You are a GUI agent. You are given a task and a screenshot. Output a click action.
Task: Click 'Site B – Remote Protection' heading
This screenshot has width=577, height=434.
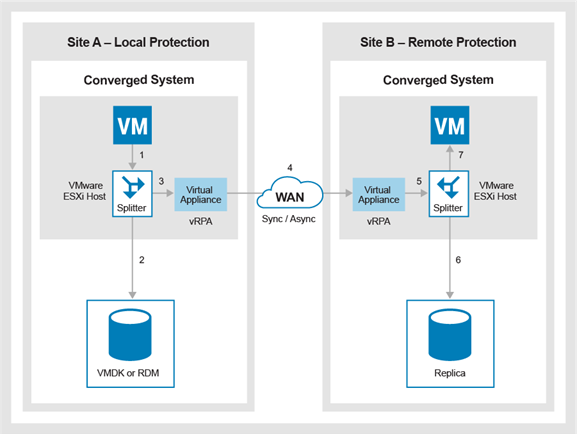tap(438, 42)
